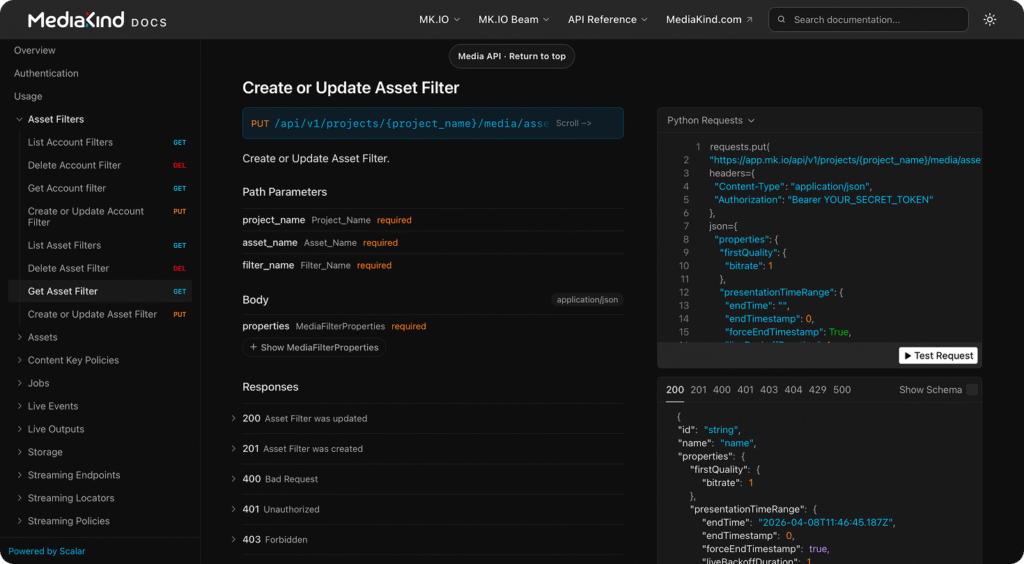Viewport: 1024px width, 564px height.
Task: Toggle the light/dark theme sun icon
Action: (989, 19)
